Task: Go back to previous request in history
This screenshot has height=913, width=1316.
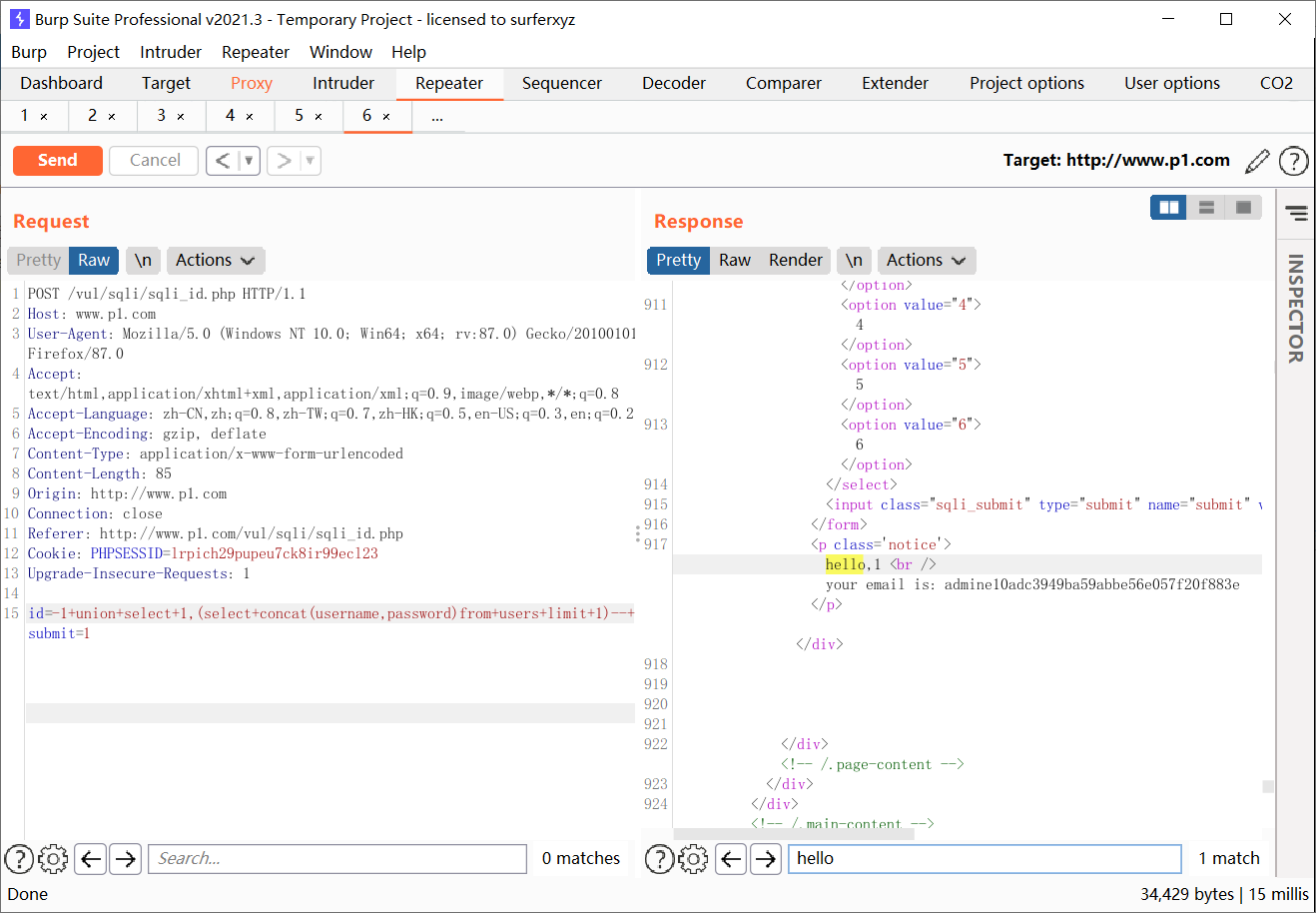Action: point(223,160)
